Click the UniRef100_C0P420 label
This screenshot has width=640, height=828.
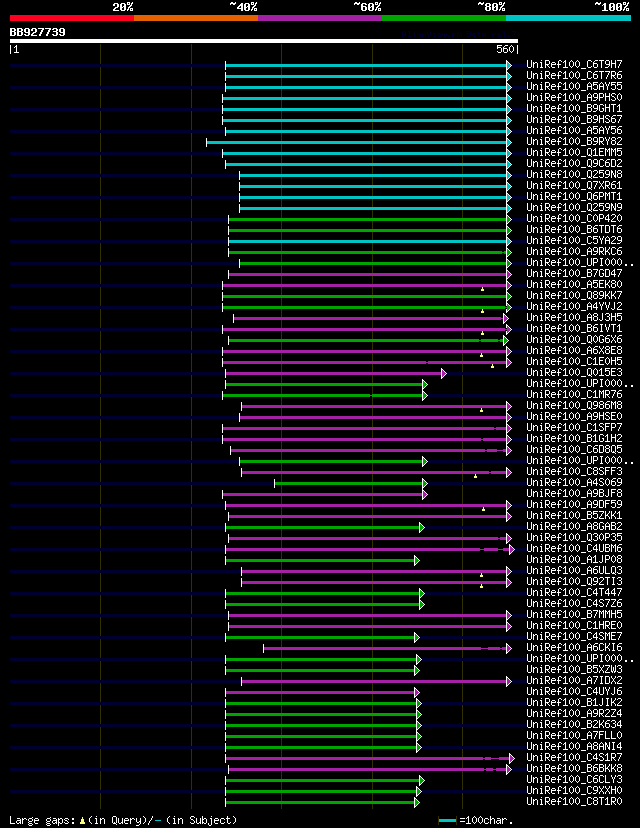tap(574, 218)
